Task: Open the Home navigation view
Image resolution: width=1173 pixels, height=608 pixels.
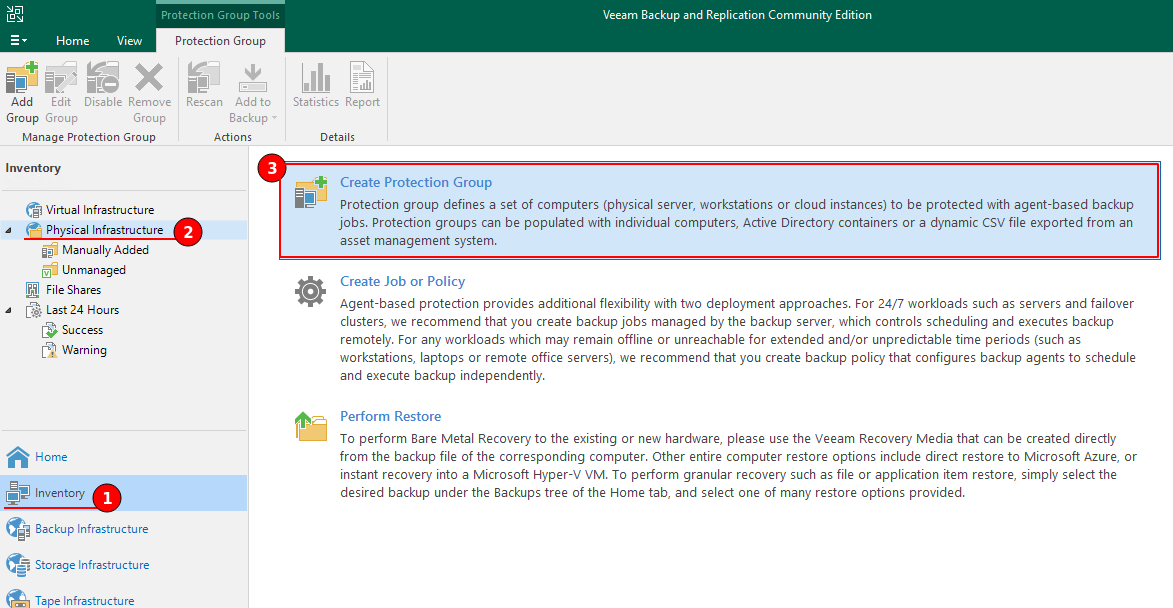Action: (51, 457)
